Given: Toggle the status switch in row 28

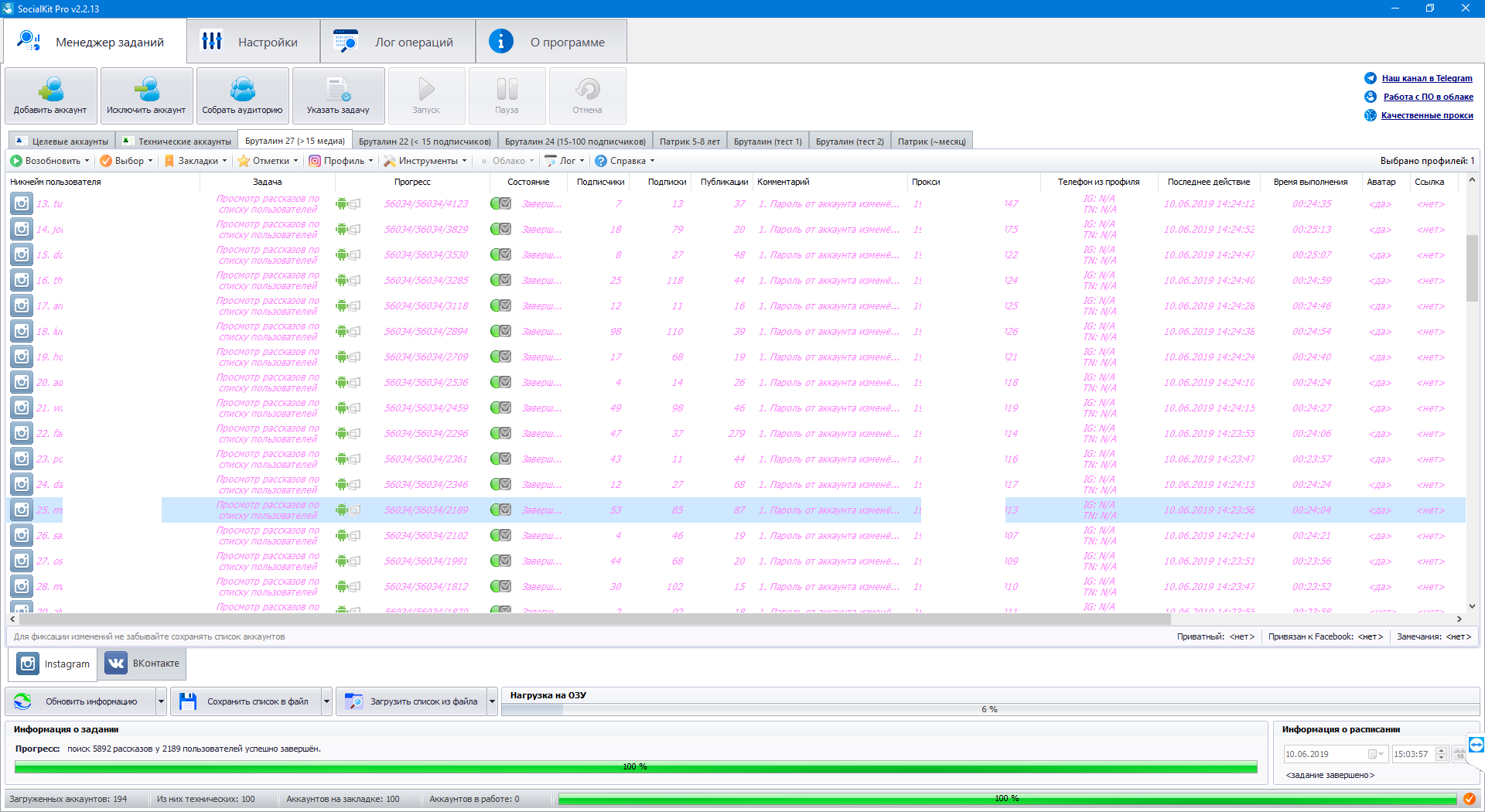Looking at the screenshot, I should tap(501, 586).
